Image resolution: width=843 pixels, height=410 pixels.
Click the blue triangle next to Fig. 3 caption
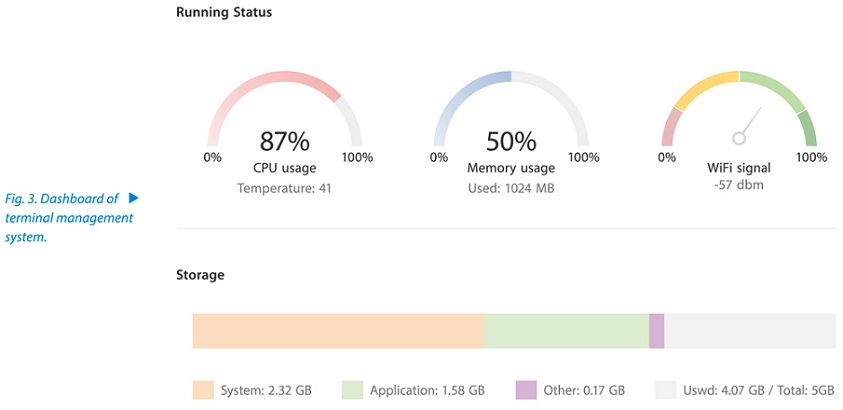click(133, 198)
